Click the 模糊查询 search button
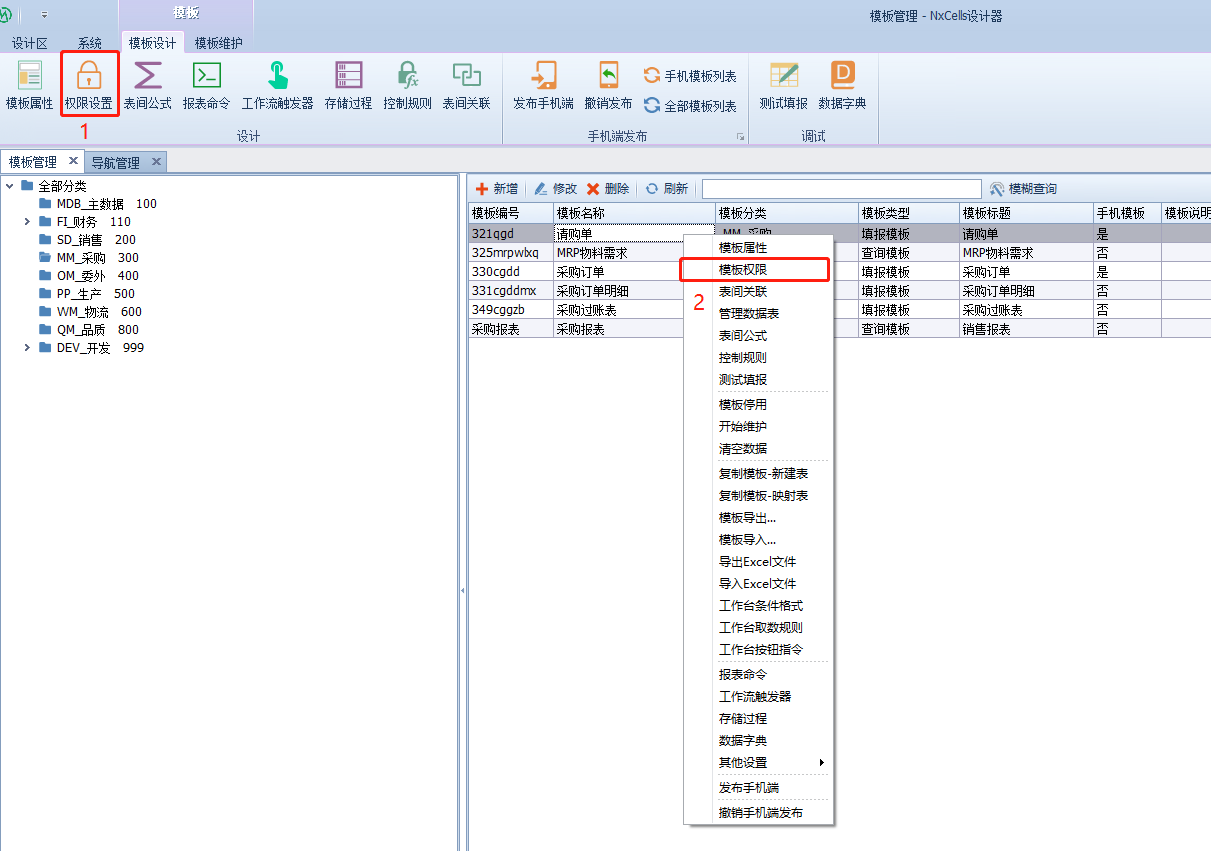 coord(1023,189)
